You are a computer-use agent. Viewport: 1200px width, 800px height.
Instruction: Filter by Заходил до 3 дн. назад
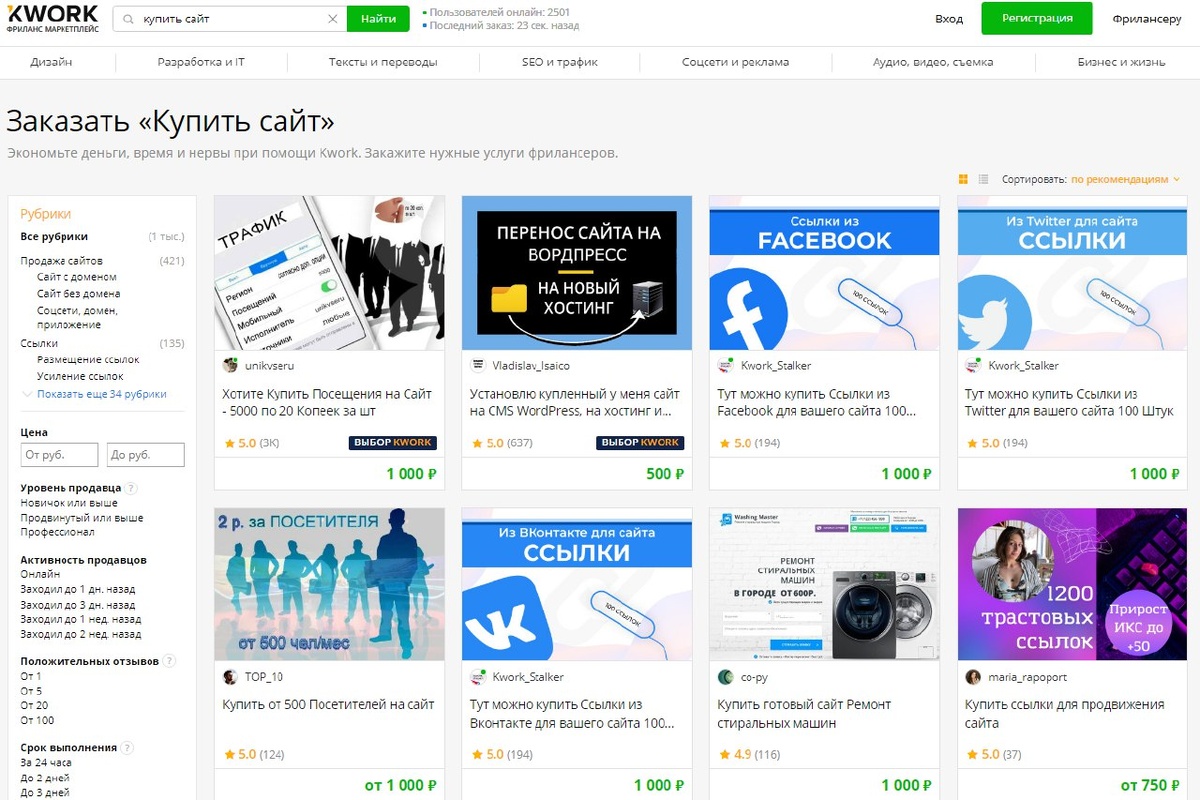[x=78, y=605]
